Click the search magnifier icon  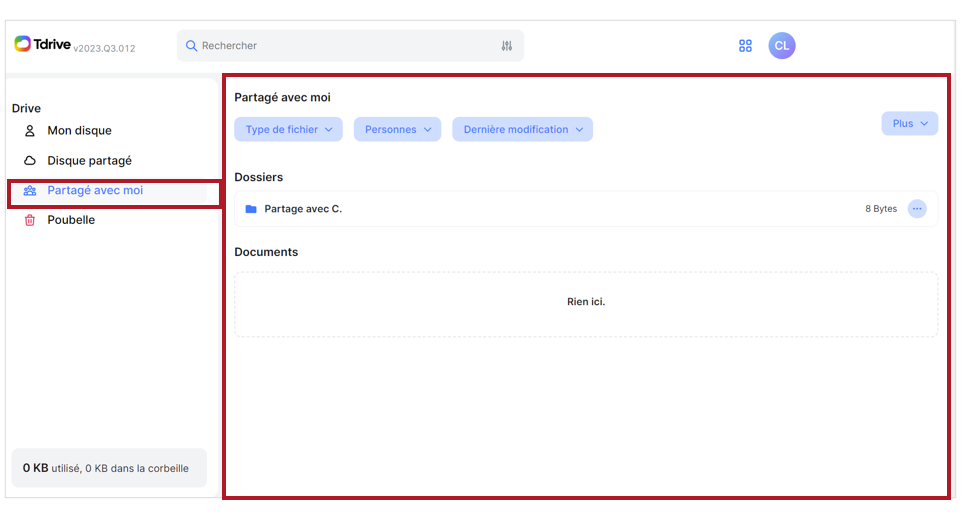pyautogui.click(x=191, y=46)
